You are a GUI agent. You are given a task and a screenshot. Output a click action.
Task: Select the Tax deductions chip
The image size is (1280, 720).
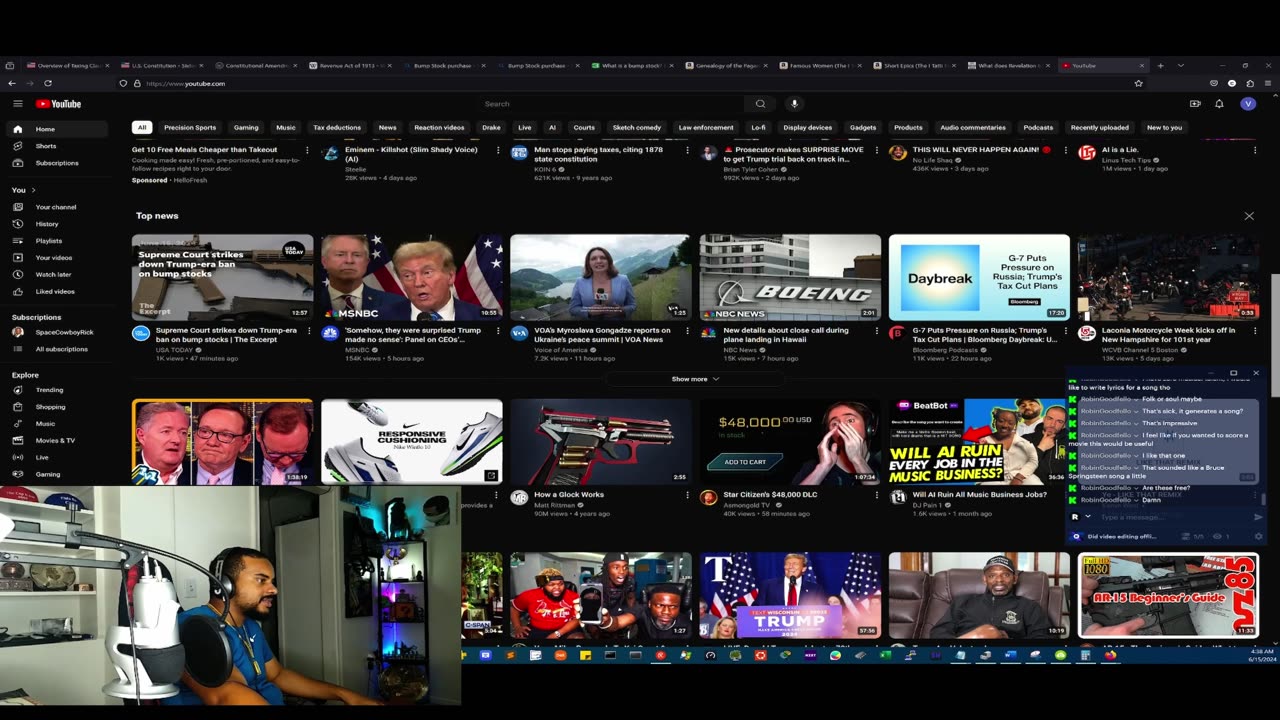[337, 127]
